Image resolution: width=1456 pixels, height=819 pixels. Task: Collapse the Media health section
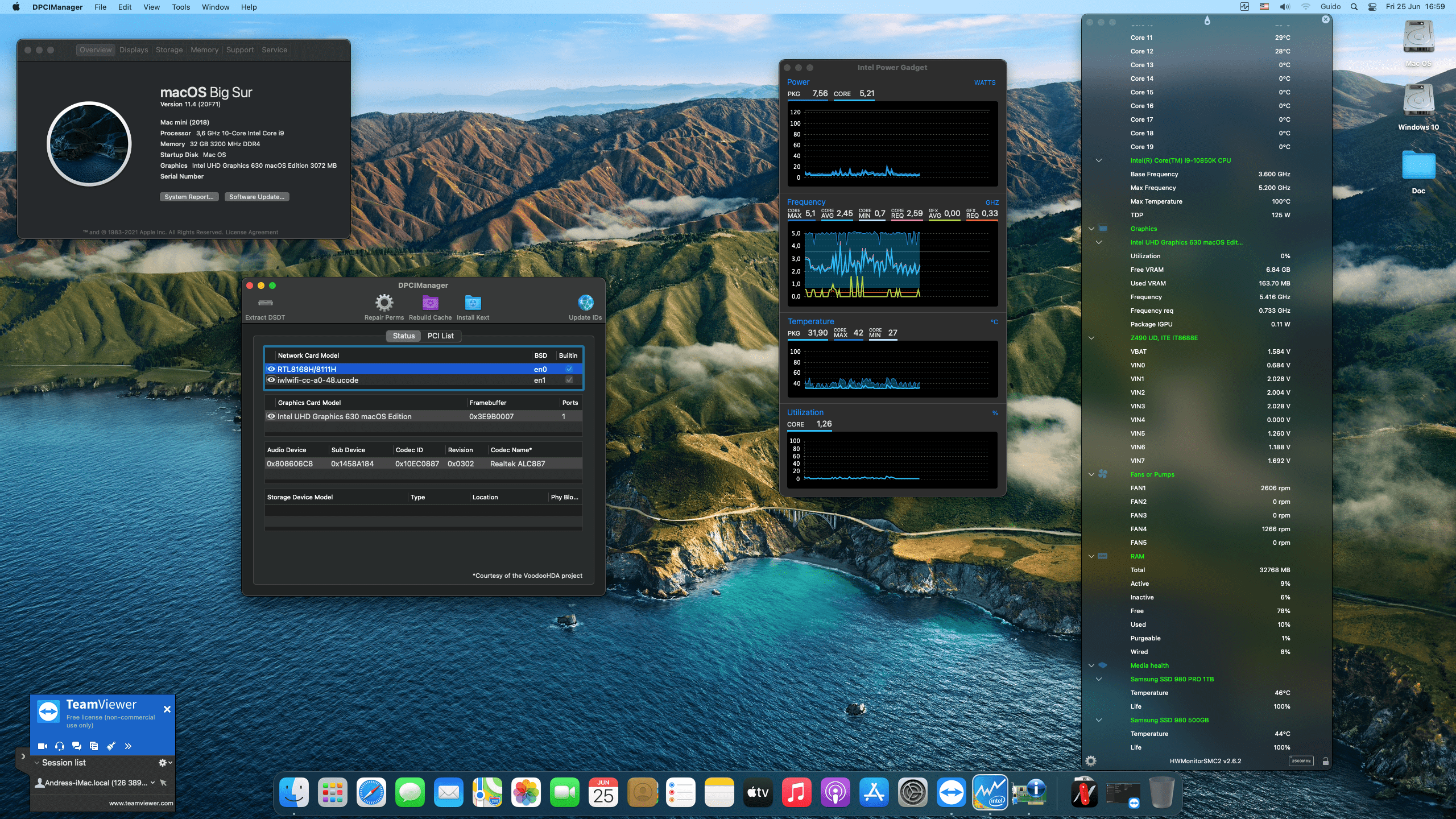click(x=1091, y=665)
